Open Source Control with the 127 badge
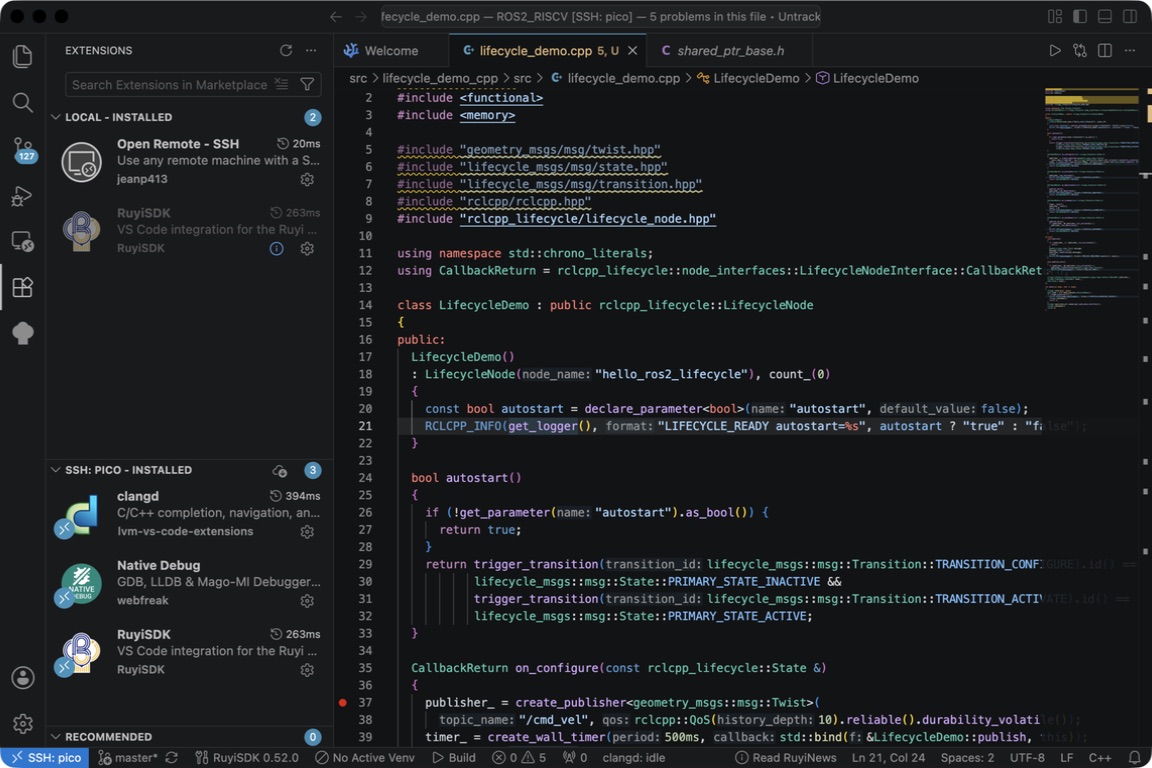The image size is (1152, 768). 23,150
